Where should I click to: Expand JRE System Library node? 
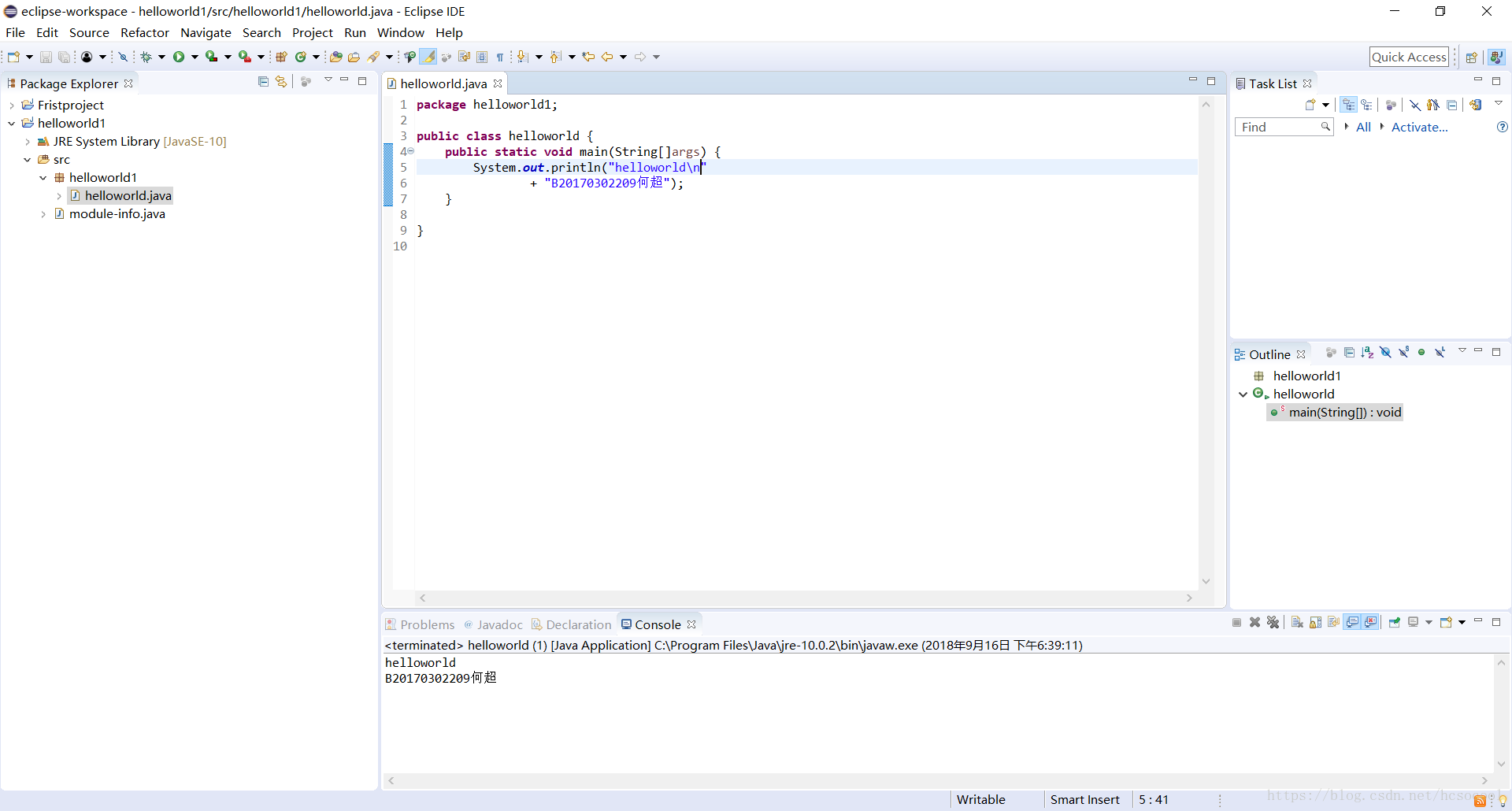pos(28,142)
